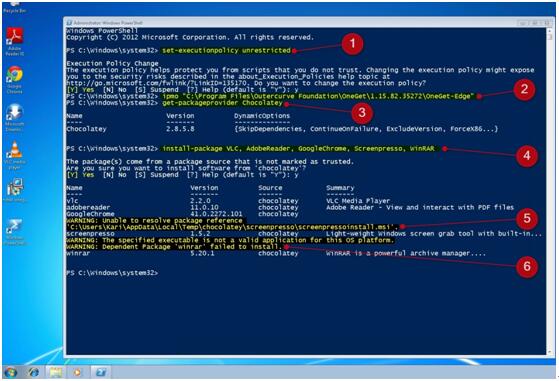The height and width of the screenshot is (381, 559).
Task: Click Chocolatey provider version 2.8.5.8
Action: point(180,129)
